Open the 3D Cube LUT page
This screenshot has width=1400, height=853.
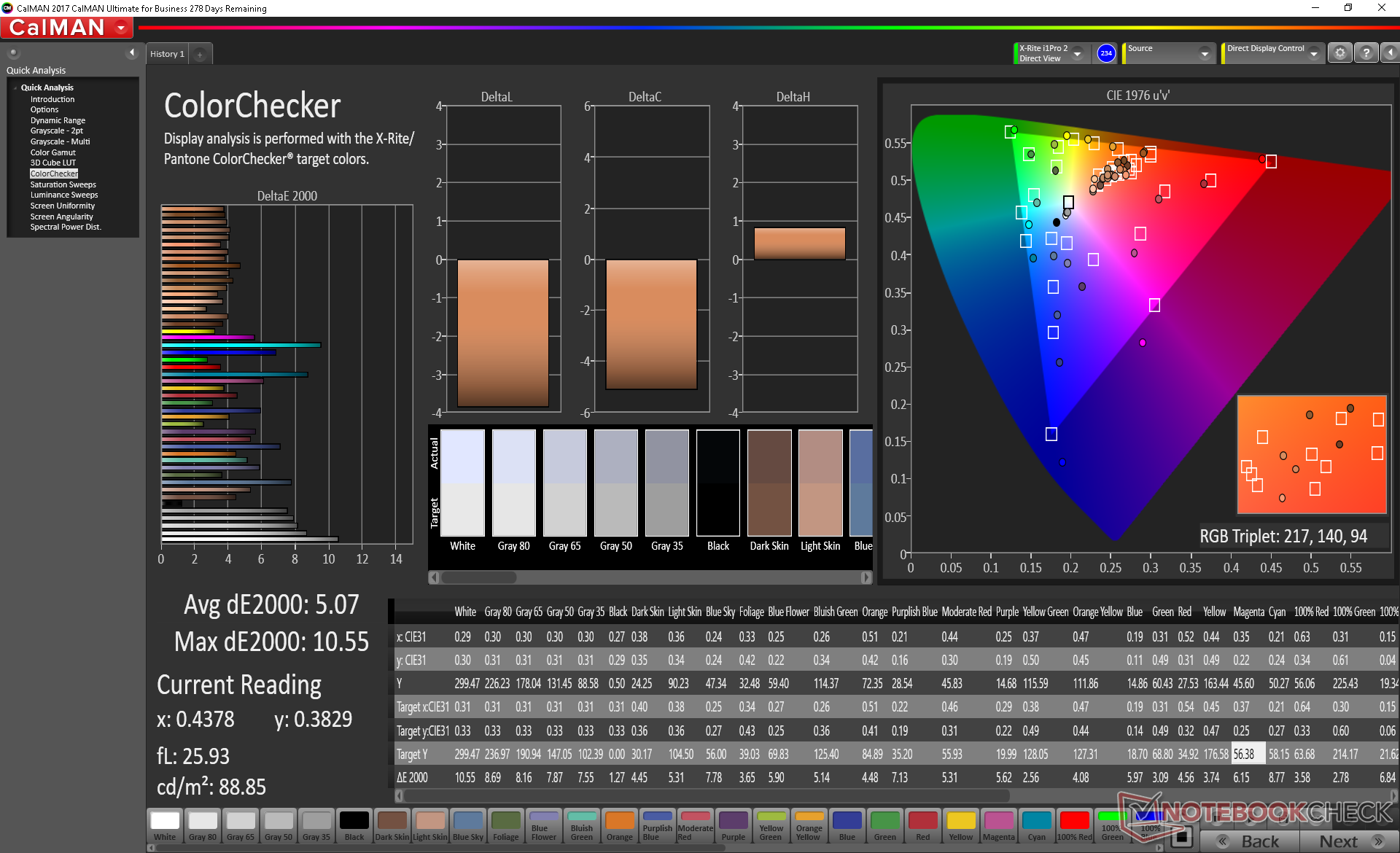point(53,163)
